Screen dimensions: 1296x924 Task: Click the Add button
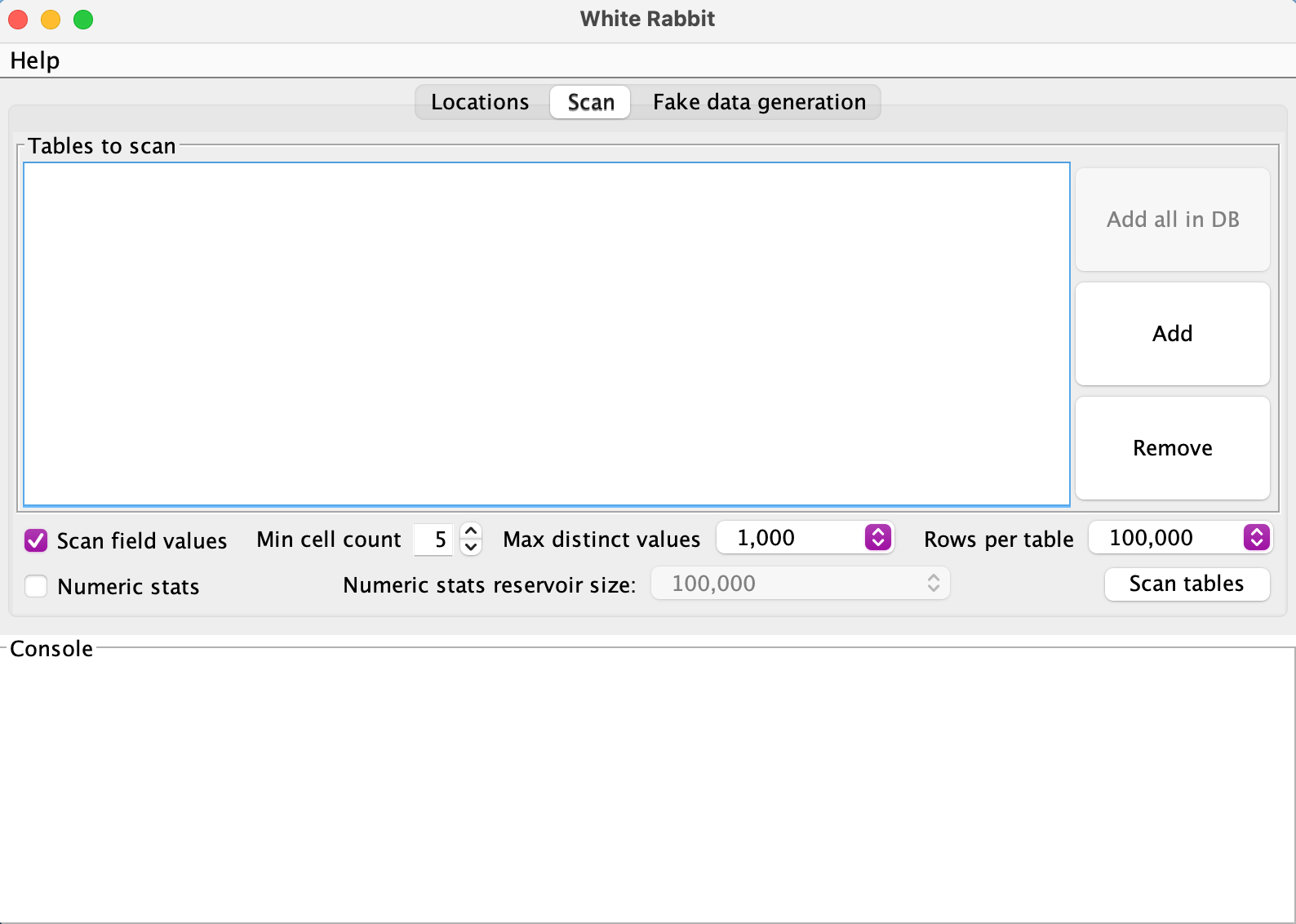(x=1173, y=334)
